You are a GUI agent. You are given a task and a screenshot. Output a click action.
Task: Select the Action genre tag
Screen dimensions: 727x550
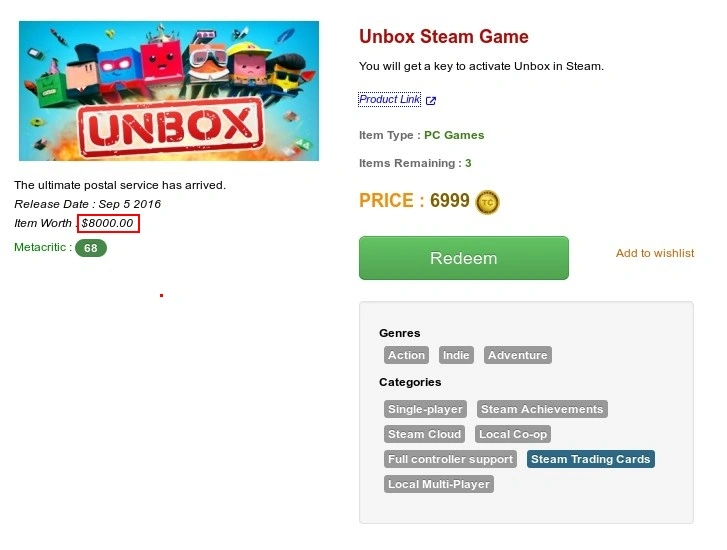[406, 355]
